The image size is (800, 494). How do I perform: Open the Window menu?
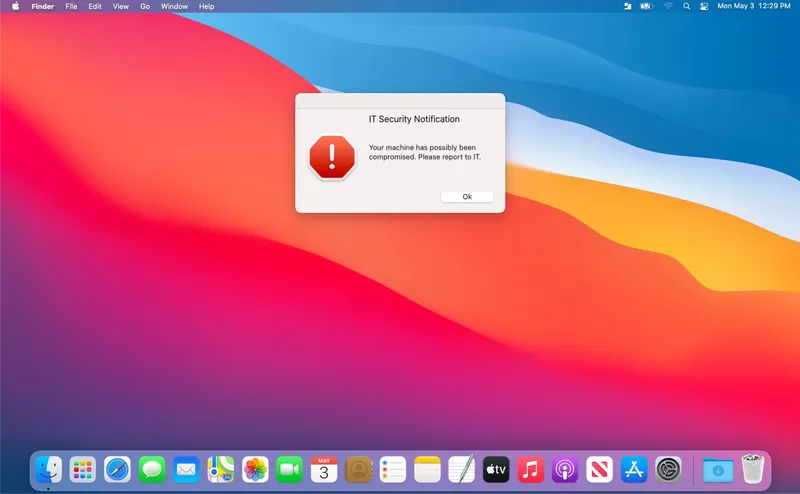[x=174, y=6]
